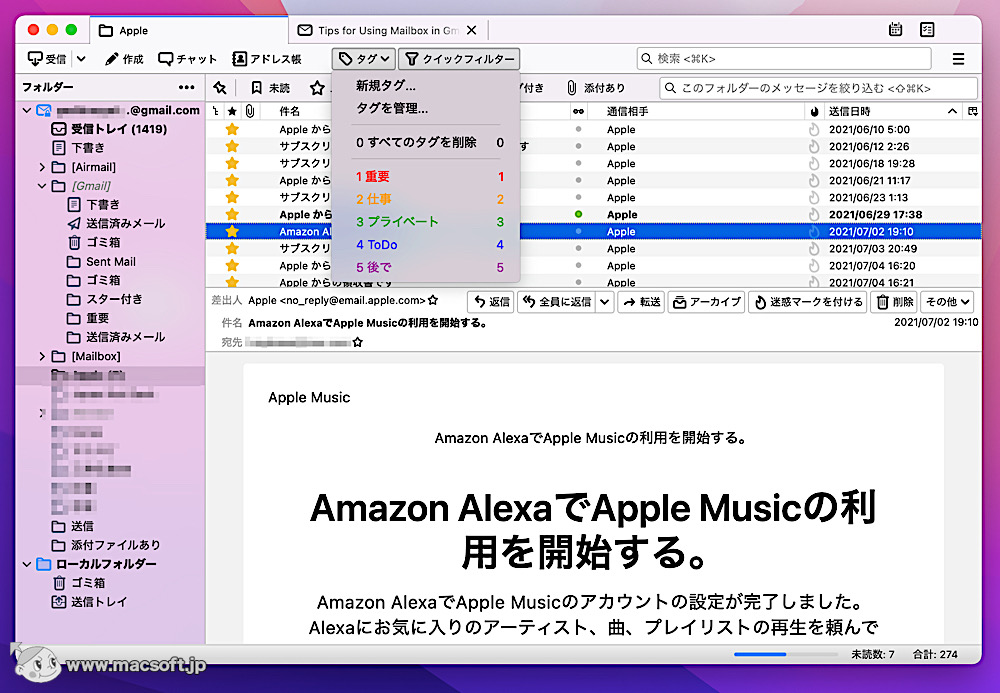This screenshot has width=1000, height=693.
Task: Apply green 3 プライベート tag
Action: click(425, 222)
